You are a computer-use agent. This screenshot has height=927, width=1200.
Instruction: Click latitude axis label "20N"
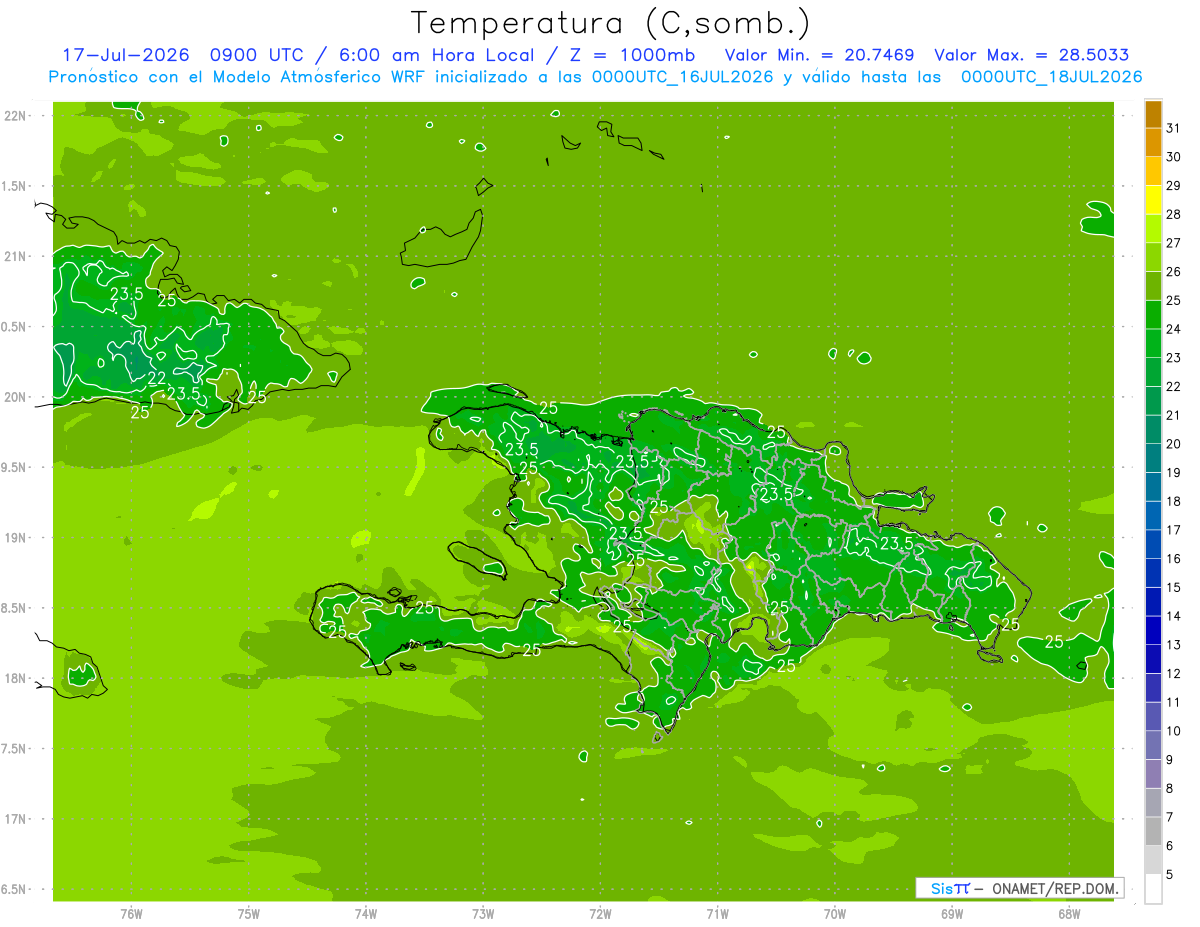(15, 397)
